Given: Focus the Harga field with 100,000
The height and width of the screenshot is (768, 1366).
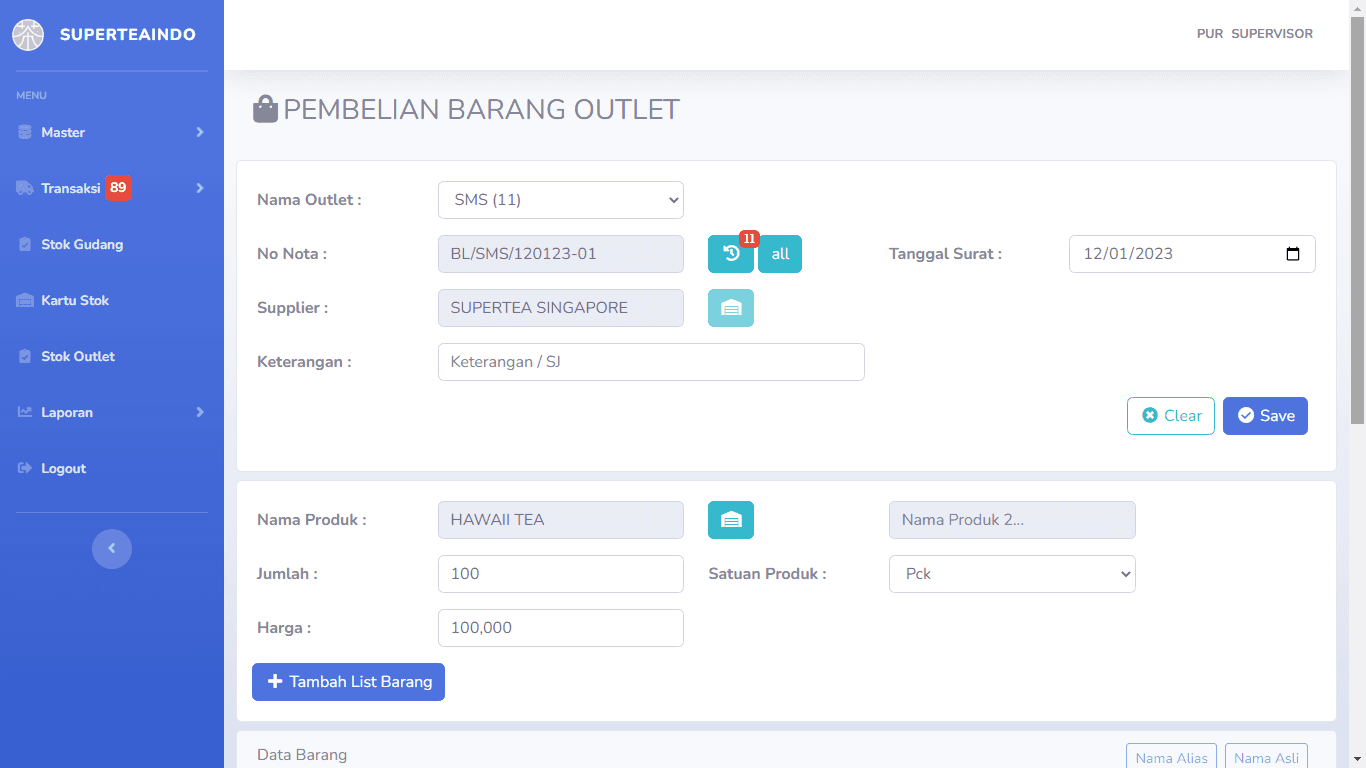Looking at the screenshot, I should click(561, 628).
